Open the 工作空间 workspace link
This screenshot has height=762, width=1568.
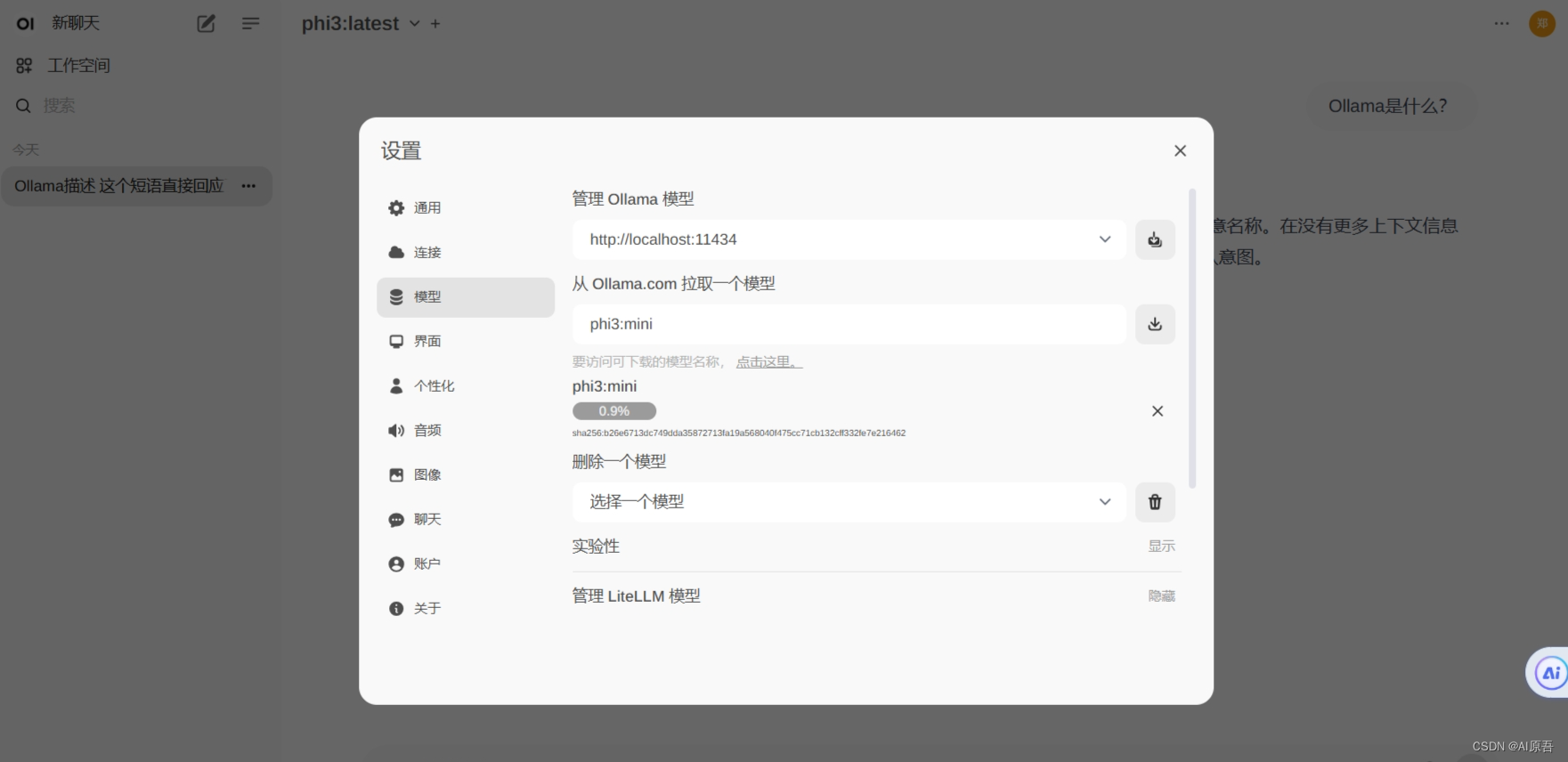78,66
